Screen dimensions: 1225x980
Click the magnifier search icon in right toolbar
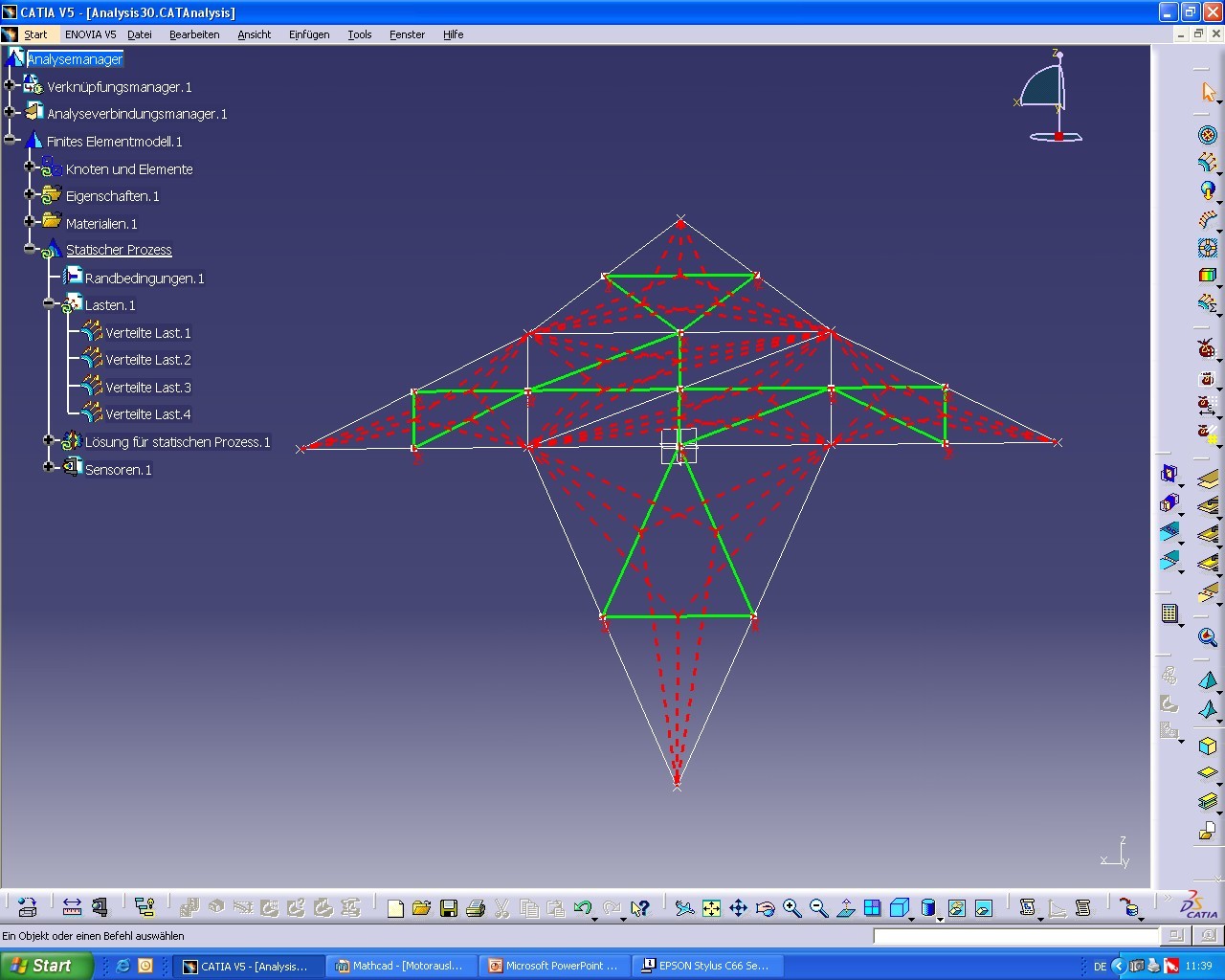[1208, 637]
